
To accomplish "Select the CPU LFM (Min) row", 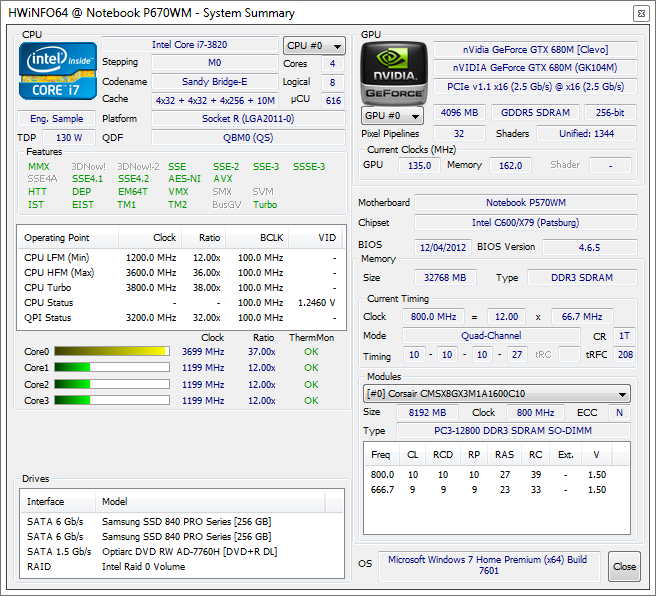I will 182,258.
